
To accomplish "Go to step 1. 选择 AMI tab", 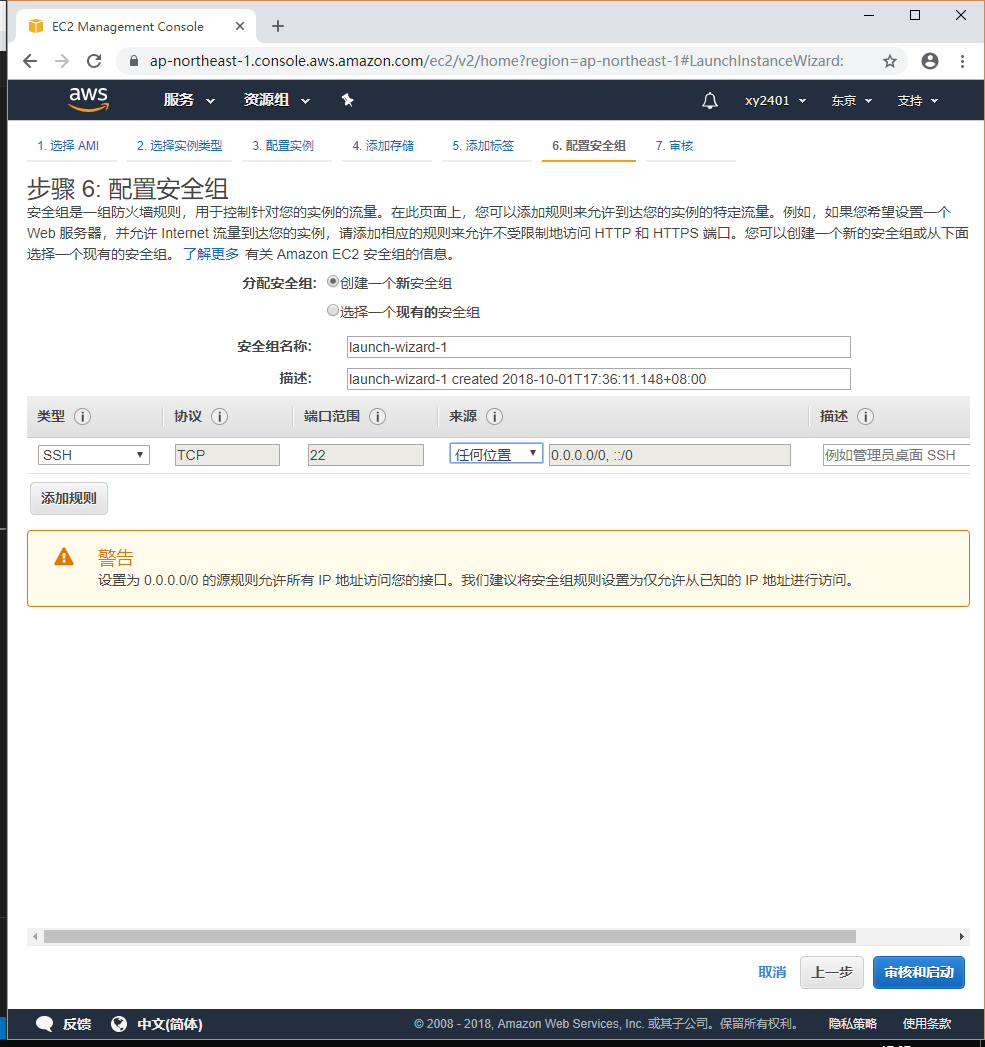I will (x=68, y=146).
